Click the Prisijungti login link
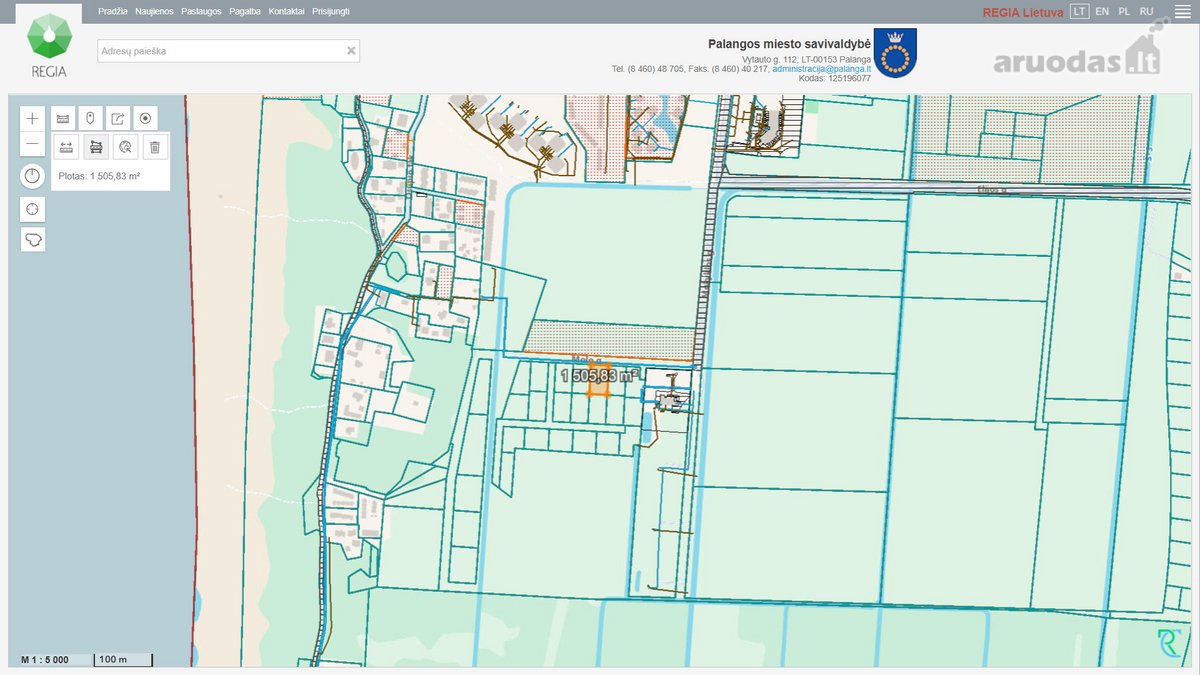 (x=331, y=11)
